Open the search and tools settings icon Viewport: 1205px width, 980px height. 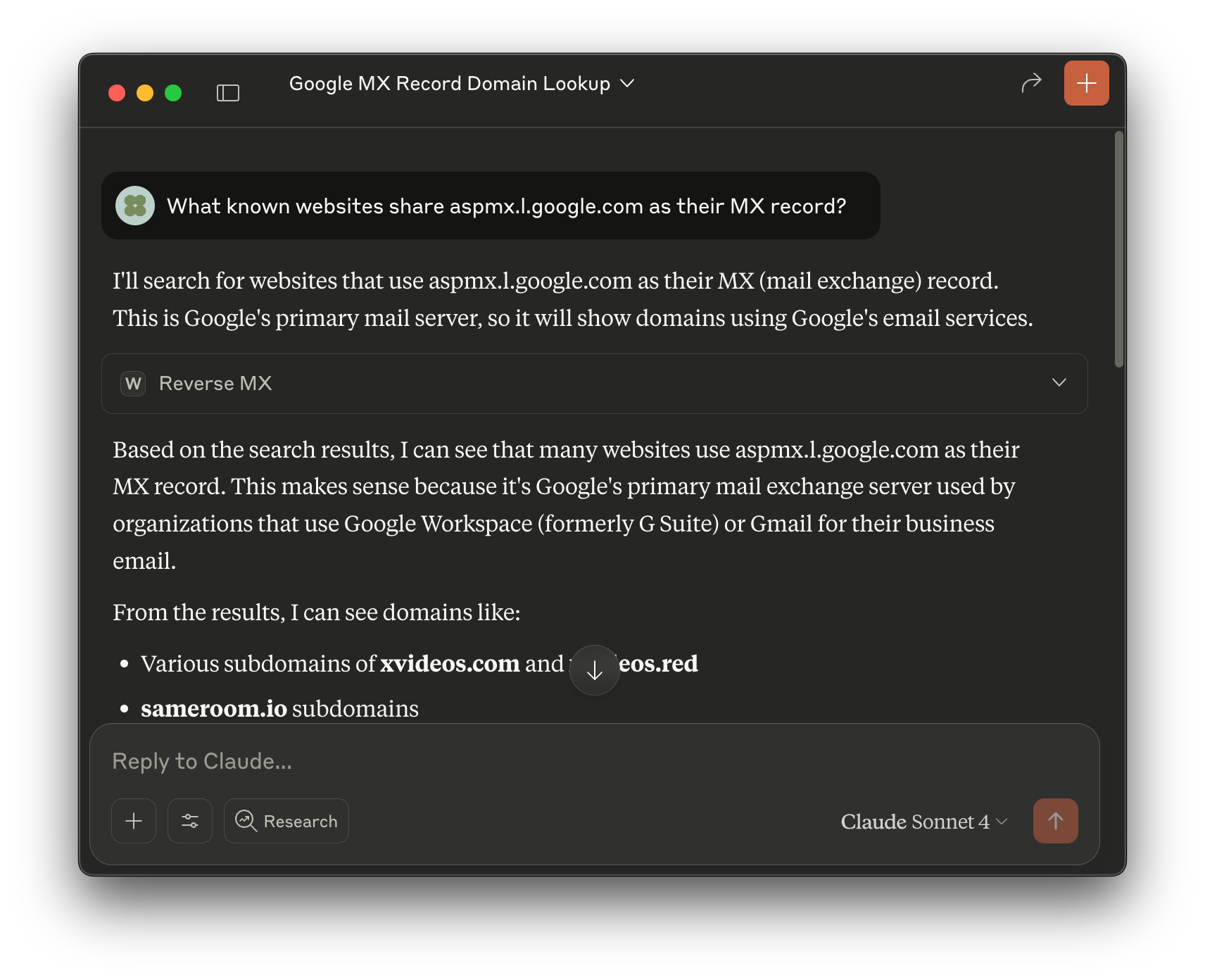click(x=190, y=821)
